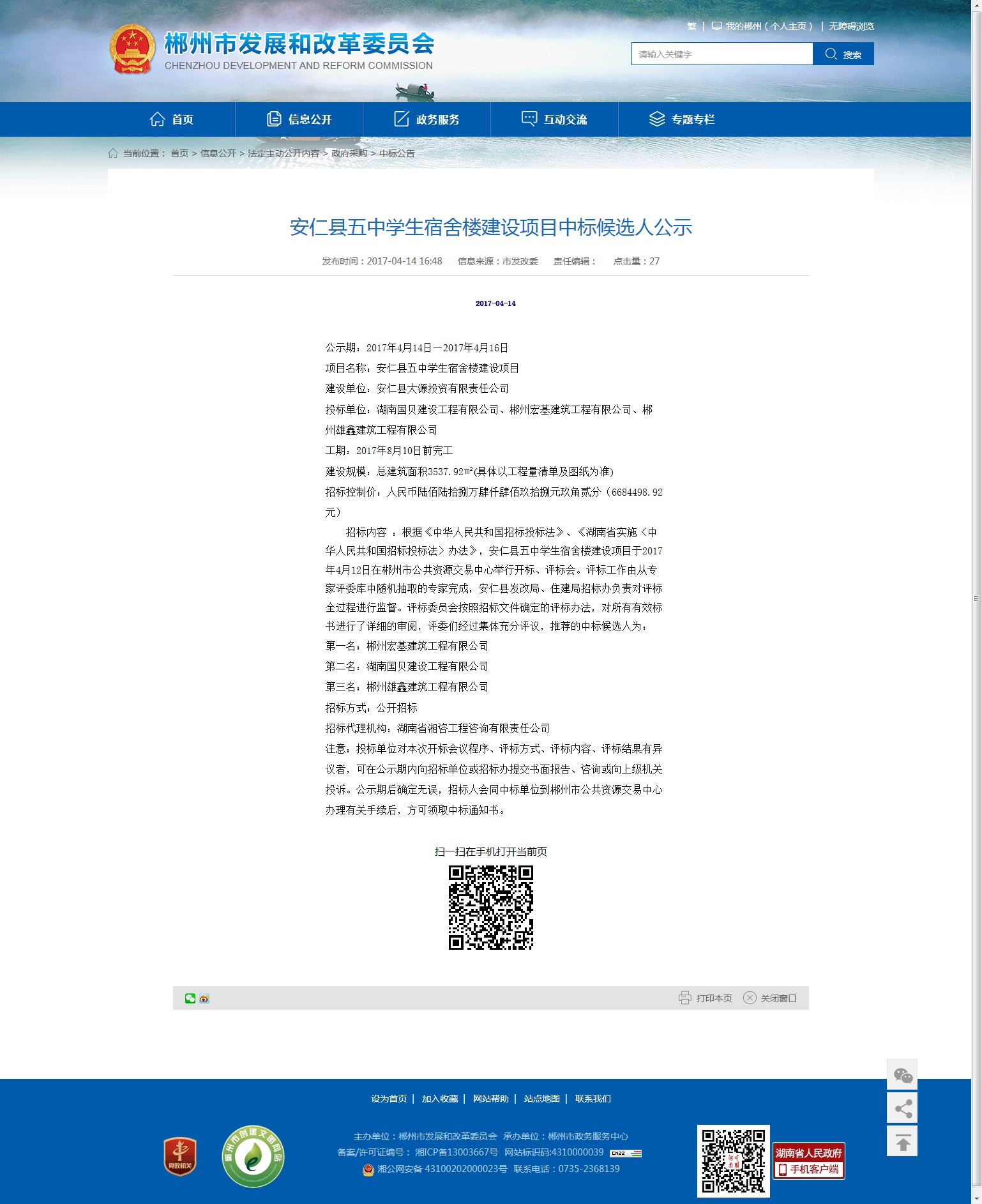Screen dimensions: 982x1204
Task: Open 信息公开 navigation menu item
Action: 299,119
